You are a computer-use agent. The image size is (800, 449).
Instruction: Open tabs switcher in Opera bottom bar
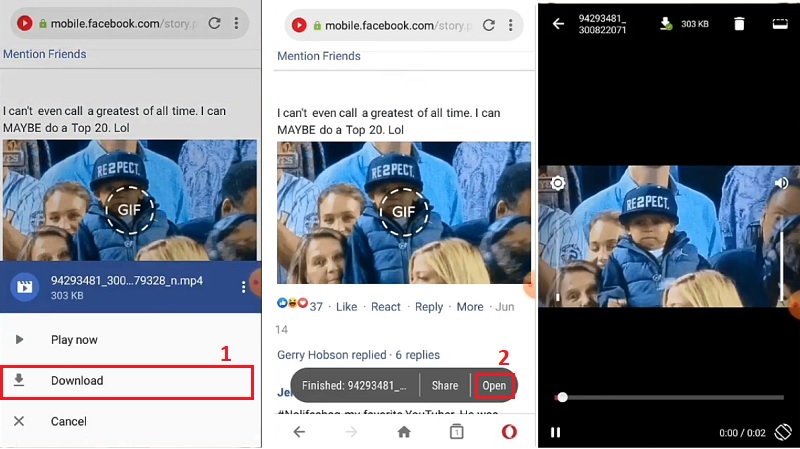(x=457, y=432)
